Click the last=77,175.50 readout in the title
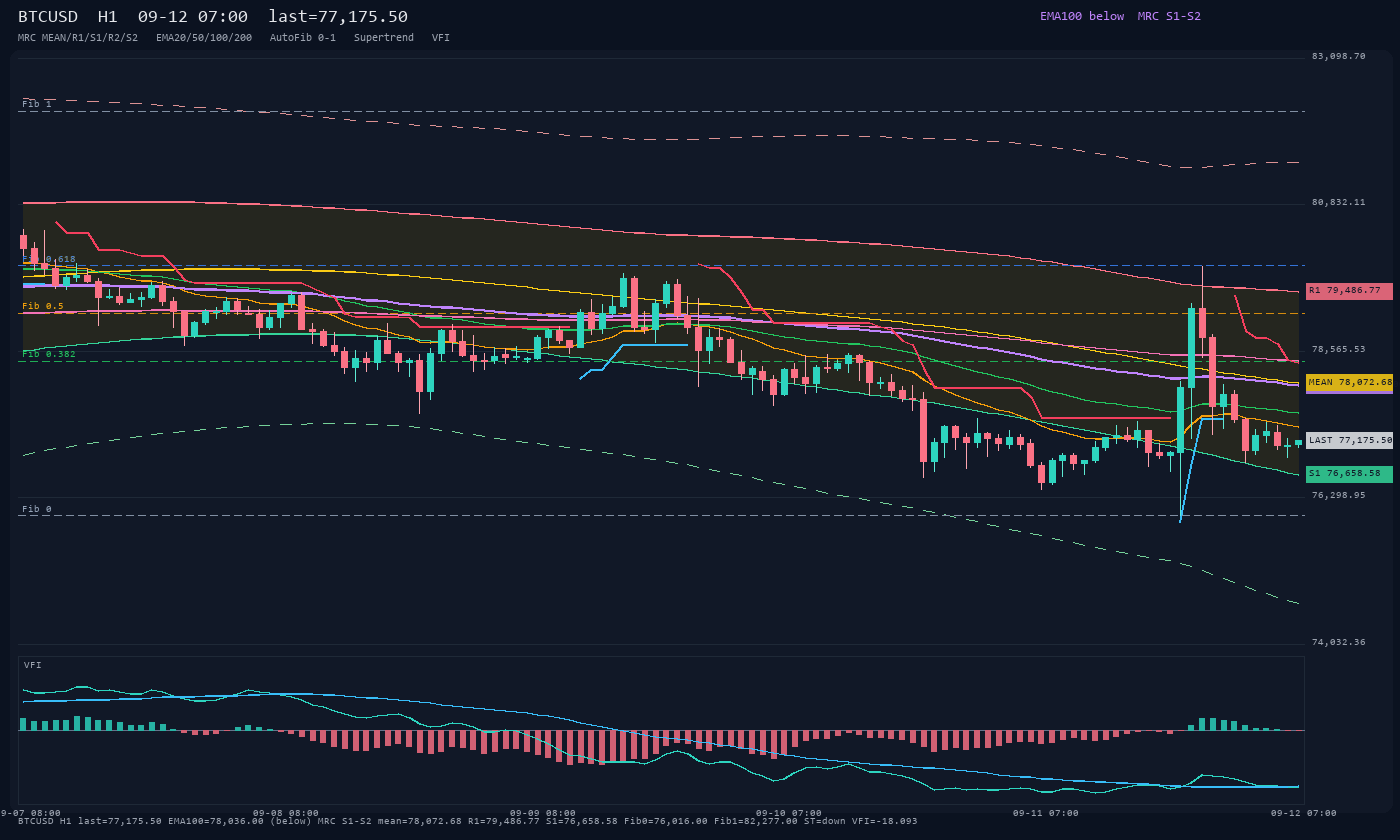 [338, 17]
